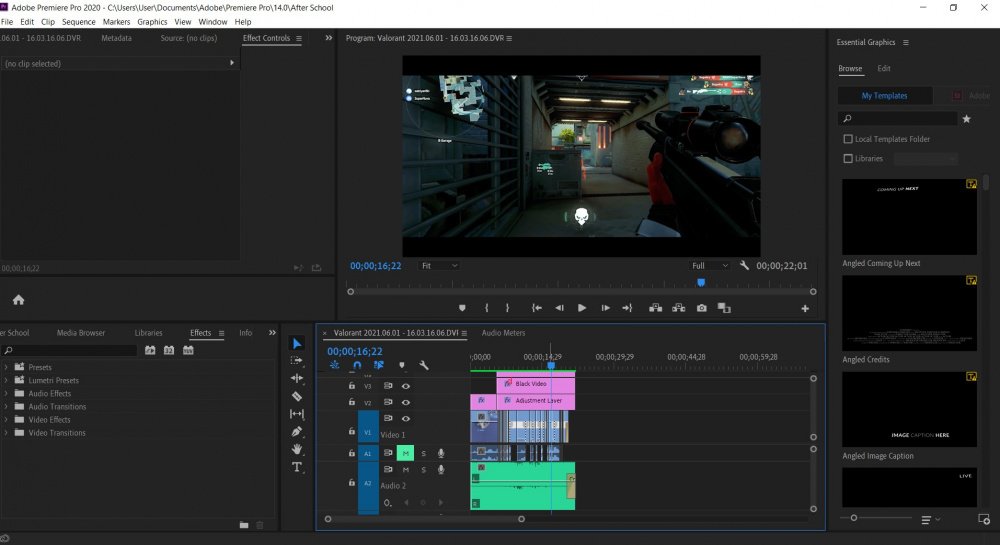Expand the Audio Effects folder
1000x545 pixels.
click(6, 393)
